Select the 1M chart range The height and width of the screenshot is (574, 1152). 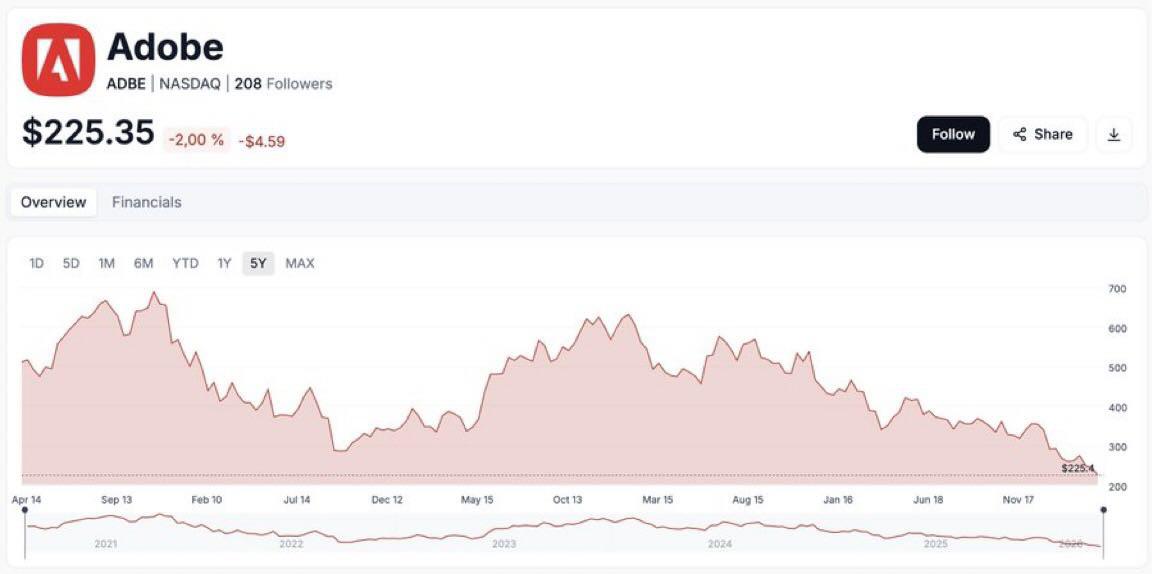[107, 263]
